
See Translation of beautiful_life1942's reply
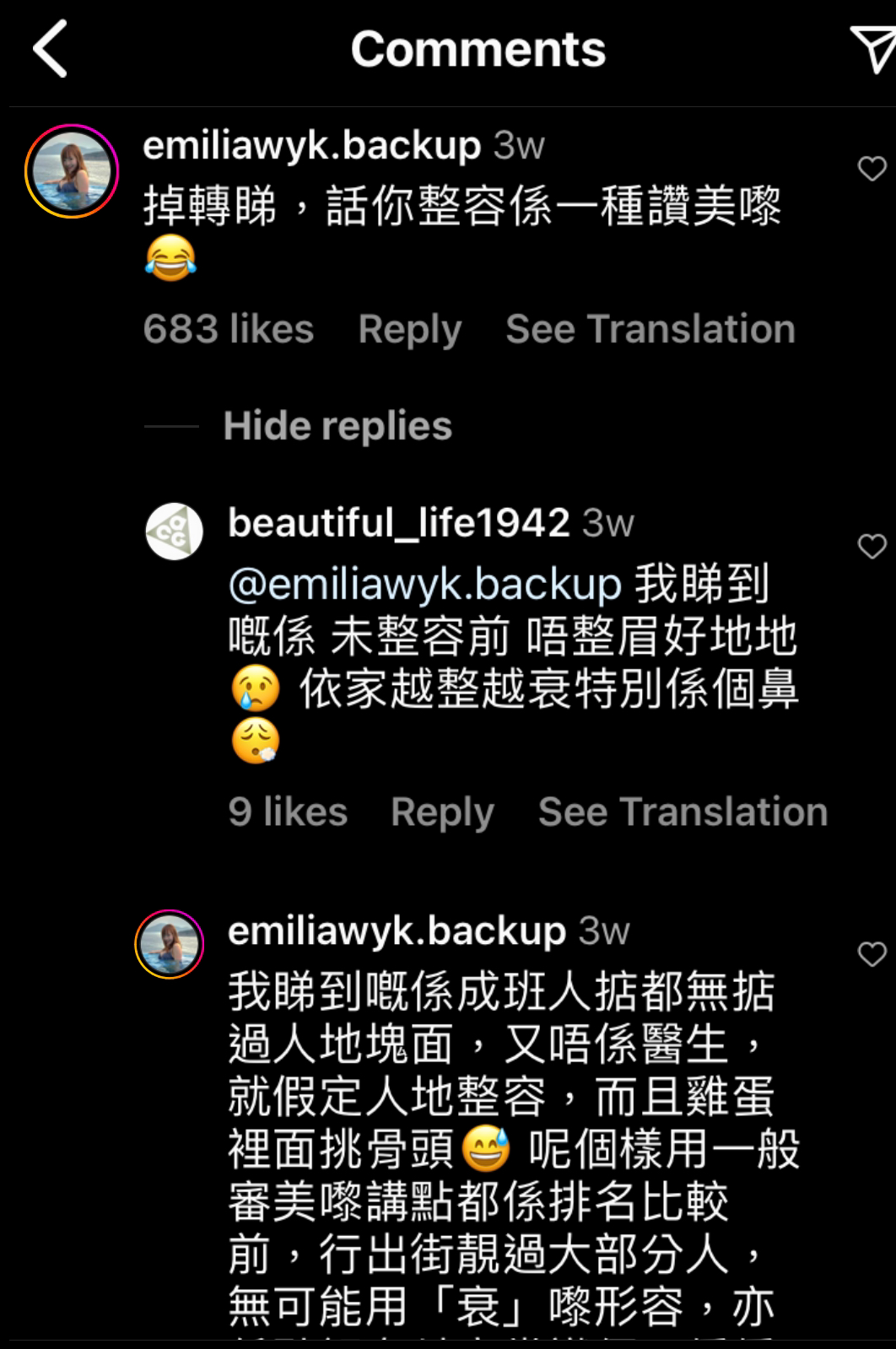[x=683, y=812]
